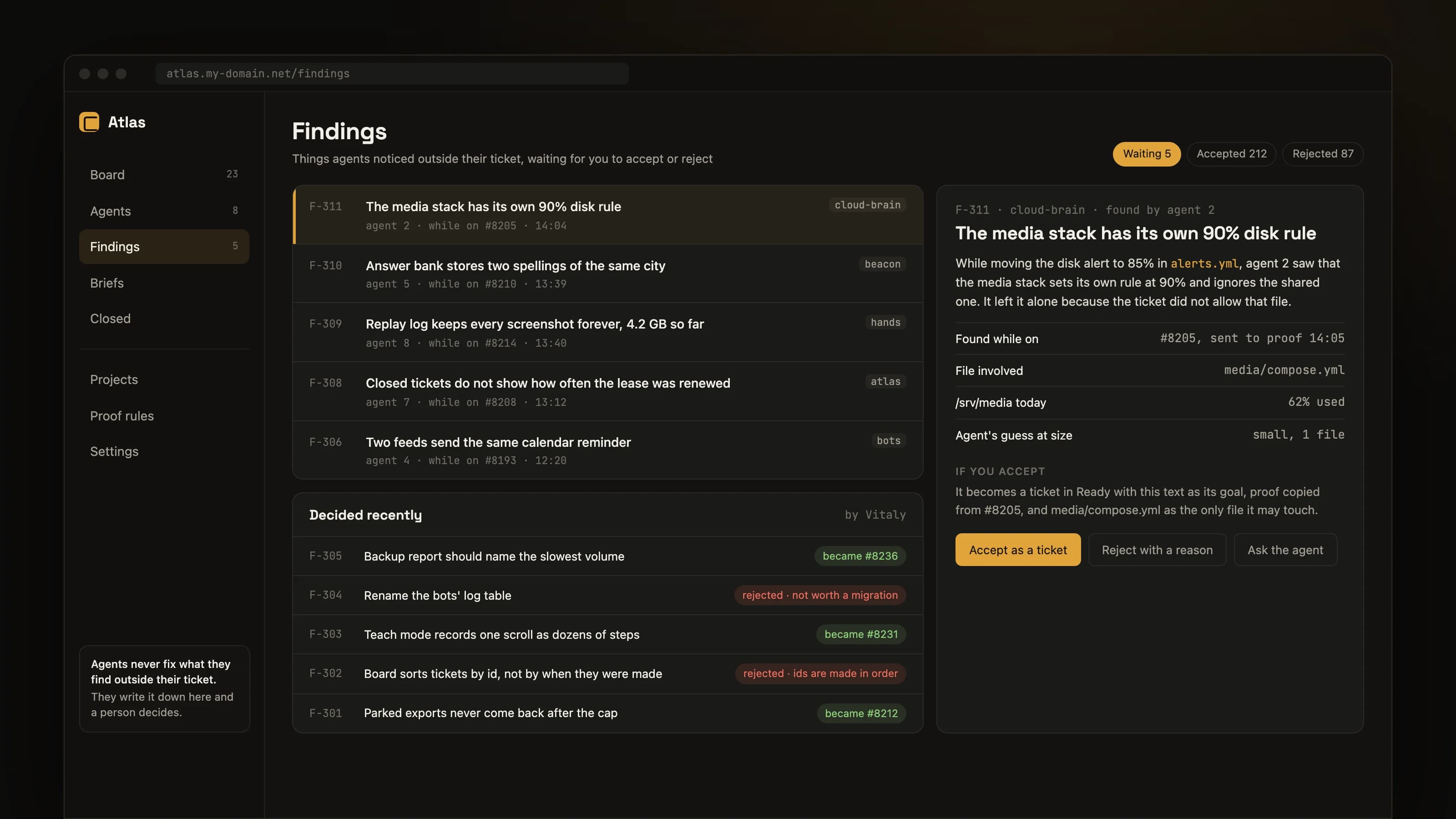Go to Projects in the sidebar
The image size is (1456, 819).
pyautogui.click(x=164, y=379)
